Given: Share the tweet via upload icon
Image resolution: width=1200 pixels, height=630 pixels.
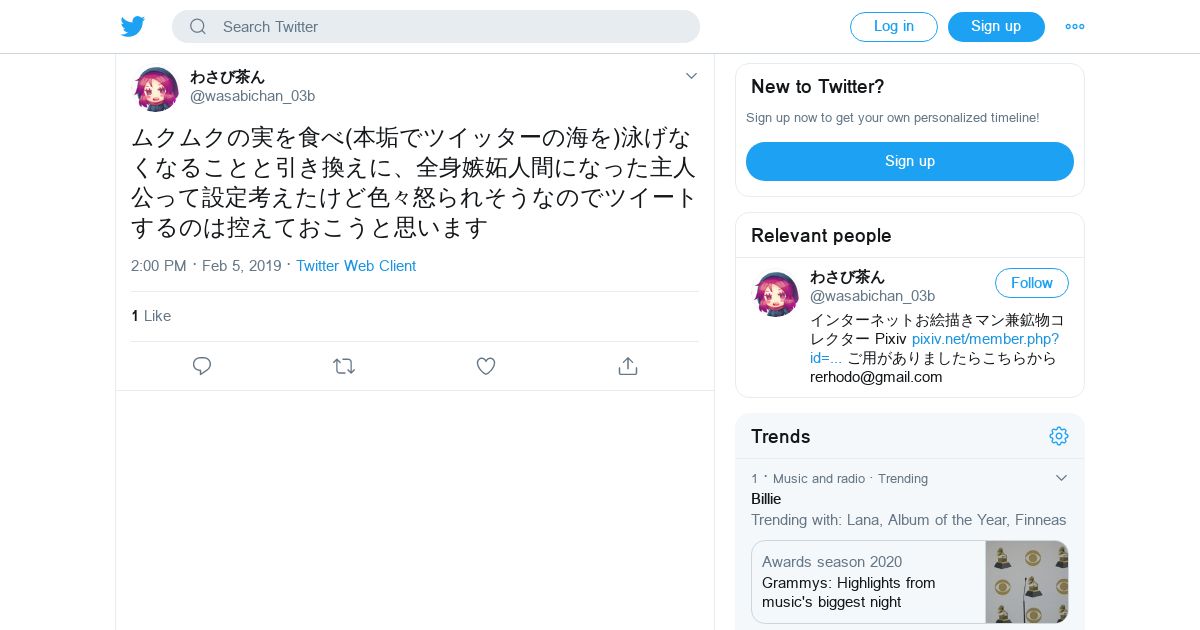Looking at the screenshot, I should (628, 366).
